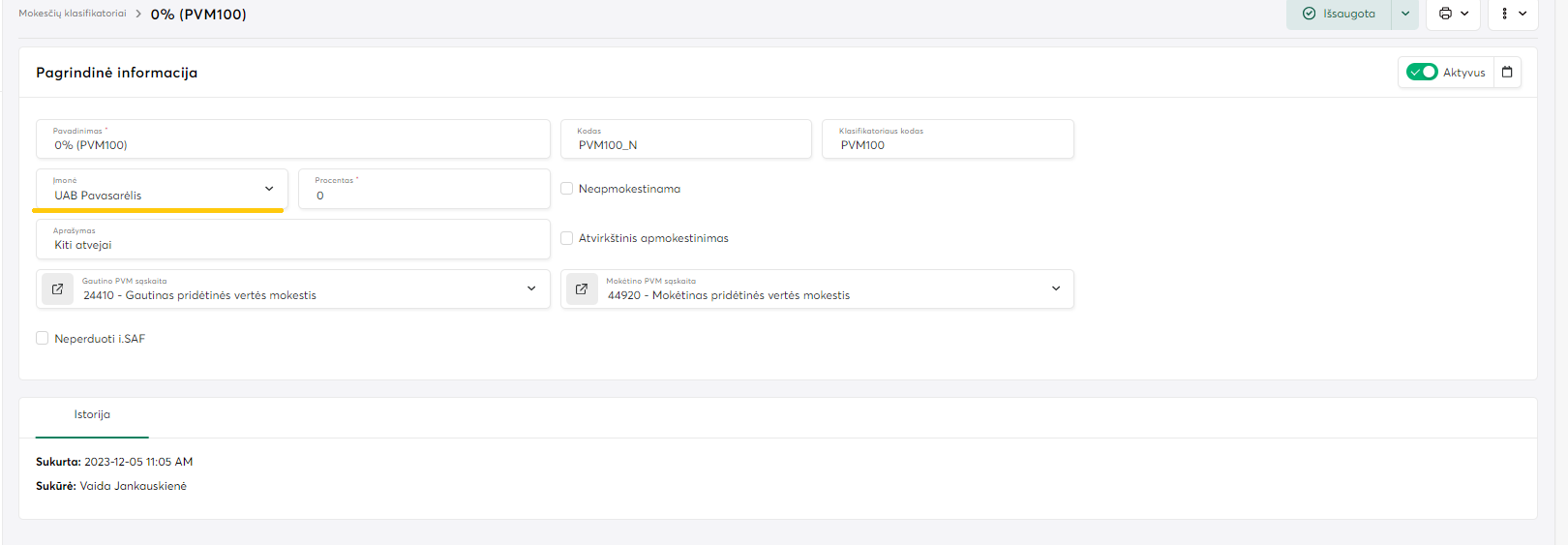Click the calendar icon beside Aktyvus
This screenshot has height=545, width=1568.
1507,73
